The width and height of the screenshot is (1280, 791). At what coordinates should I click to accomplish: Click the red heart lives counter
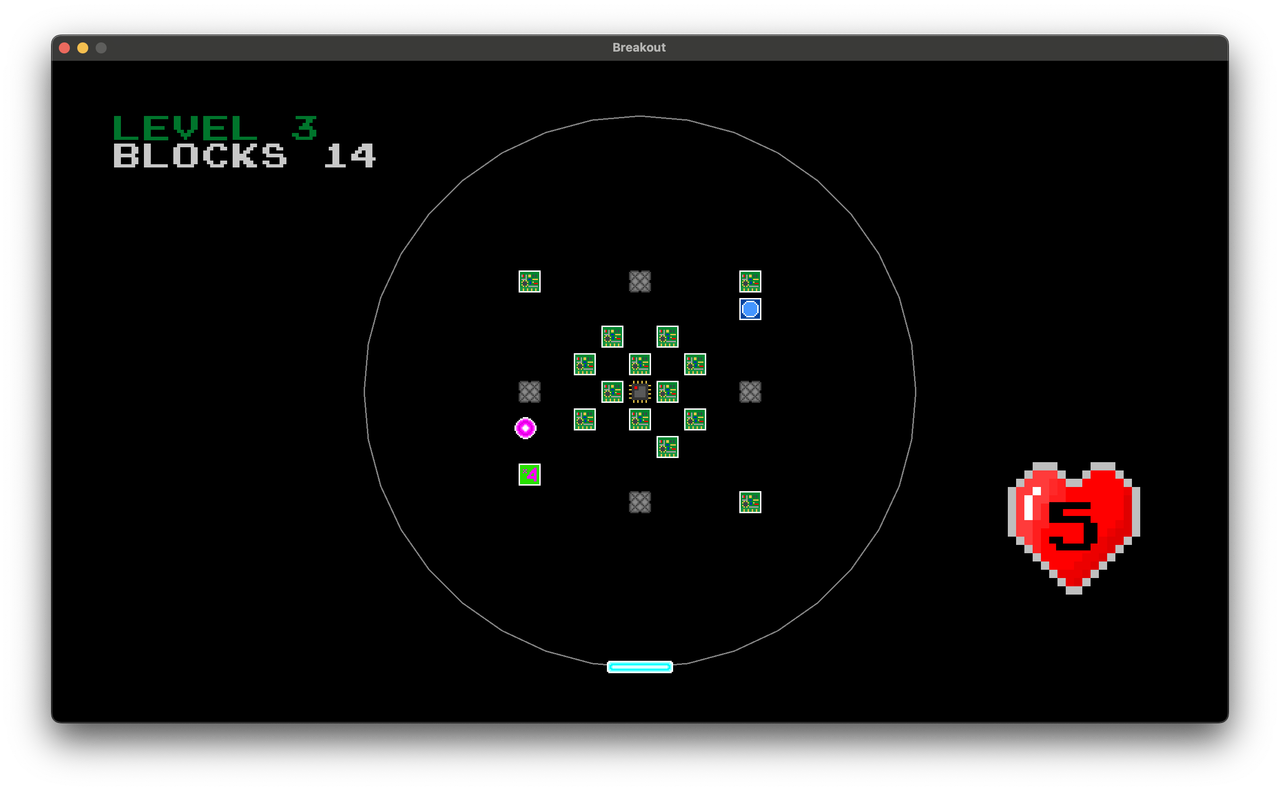point(1074,528)
